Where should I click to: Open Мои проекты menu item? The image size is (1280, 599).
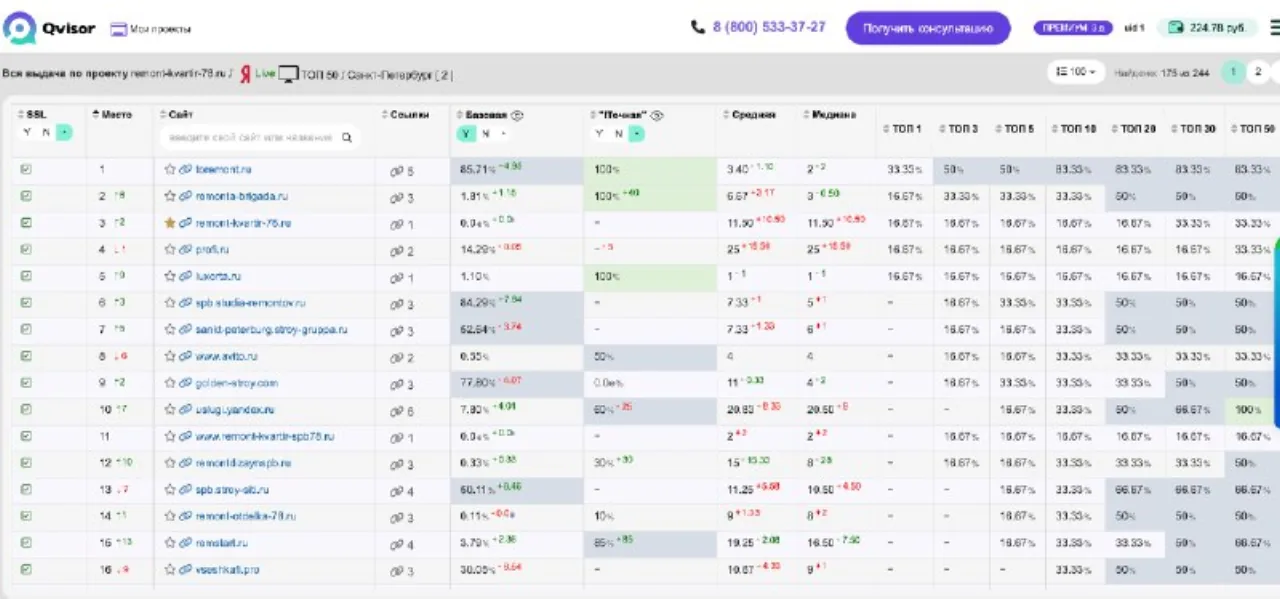click(x=150, y=29)
